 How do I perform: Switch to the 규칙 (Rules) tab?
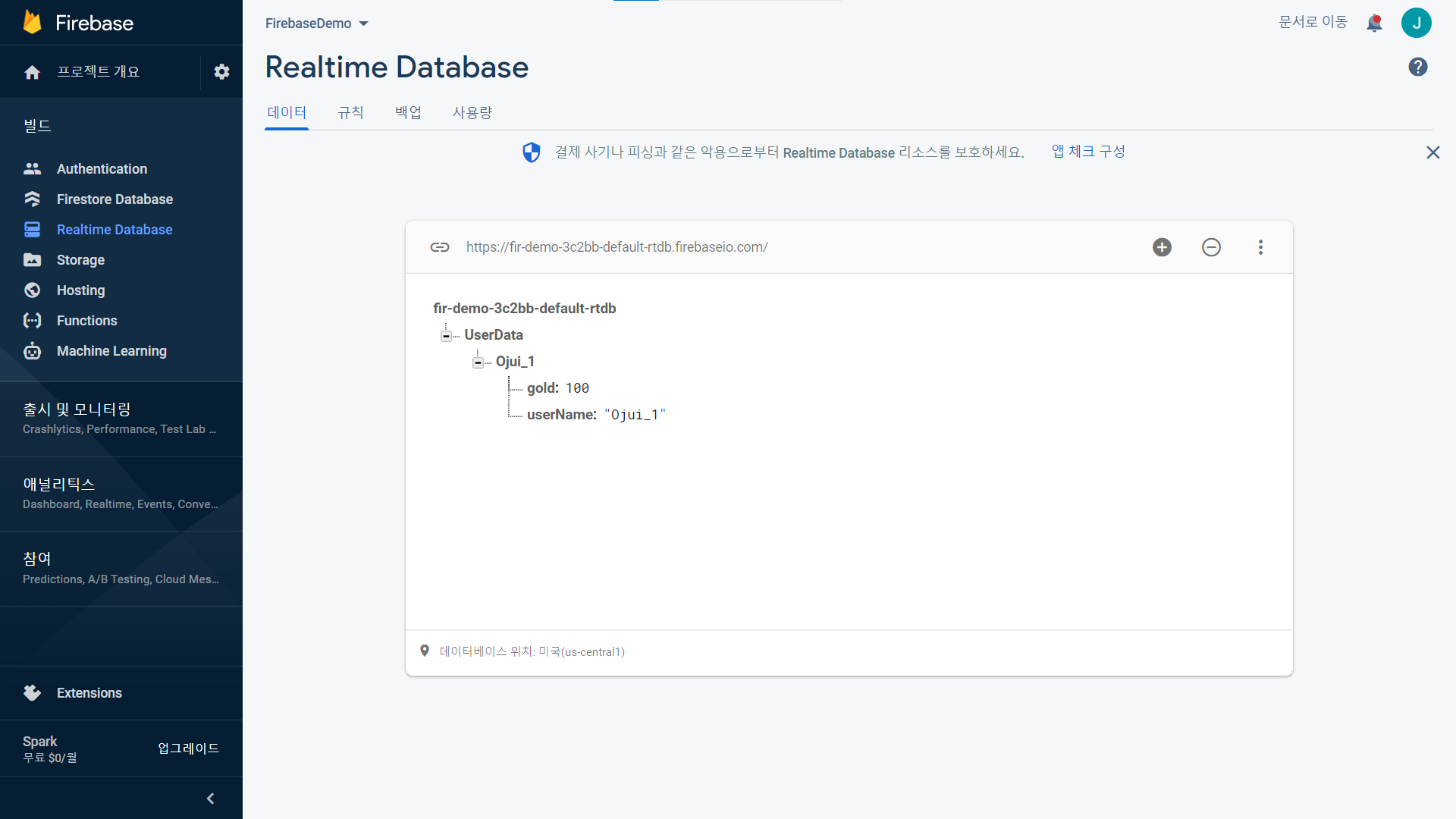pos(350,112)
